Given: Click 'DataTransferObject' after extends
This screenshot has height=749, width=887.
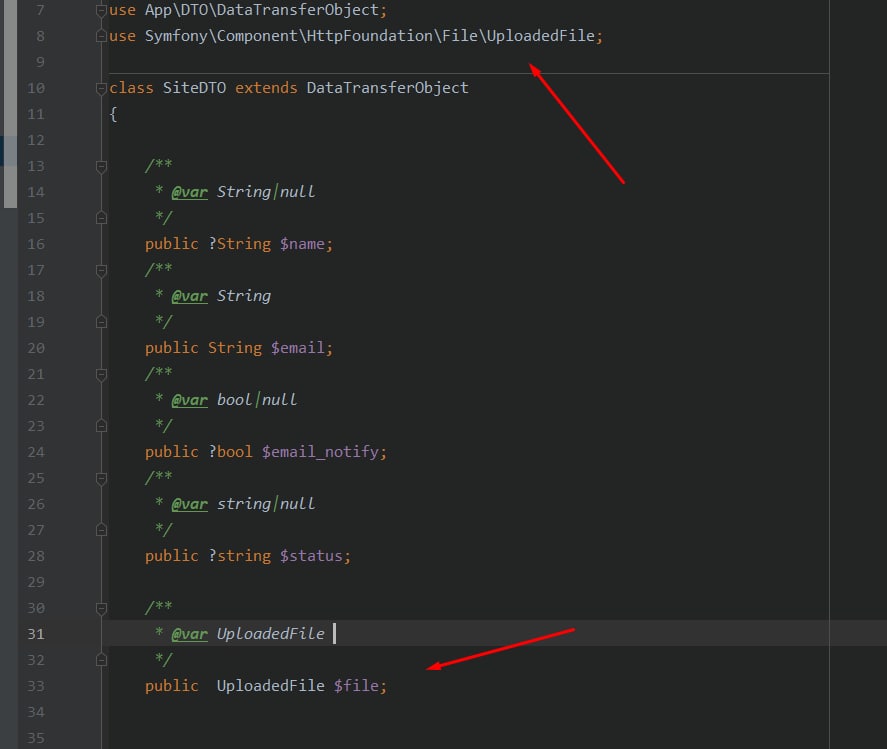Looking at the screenshot, I should pyautogui.click(x=387, y=88).
